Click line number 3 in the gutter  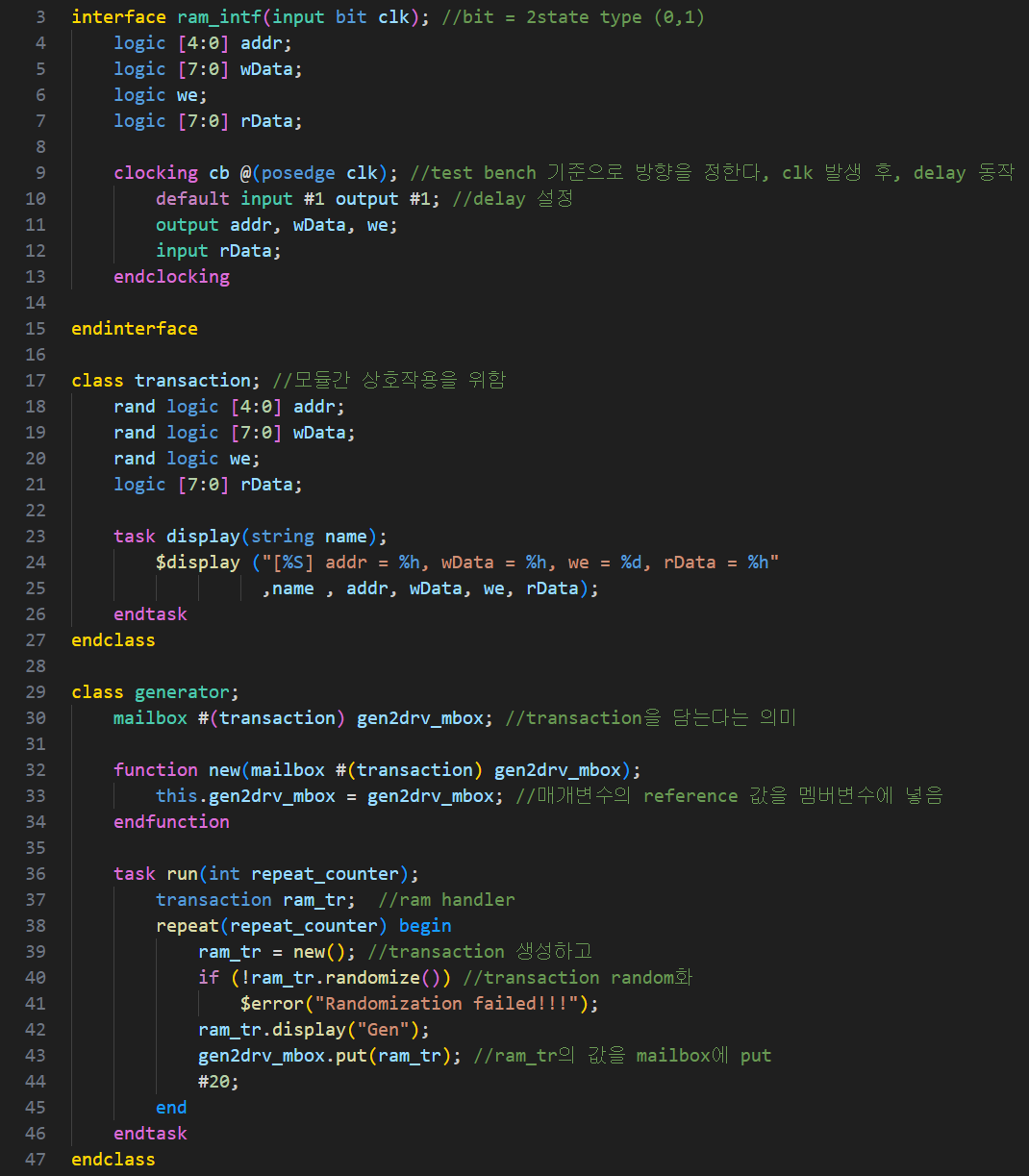point(39,17)
